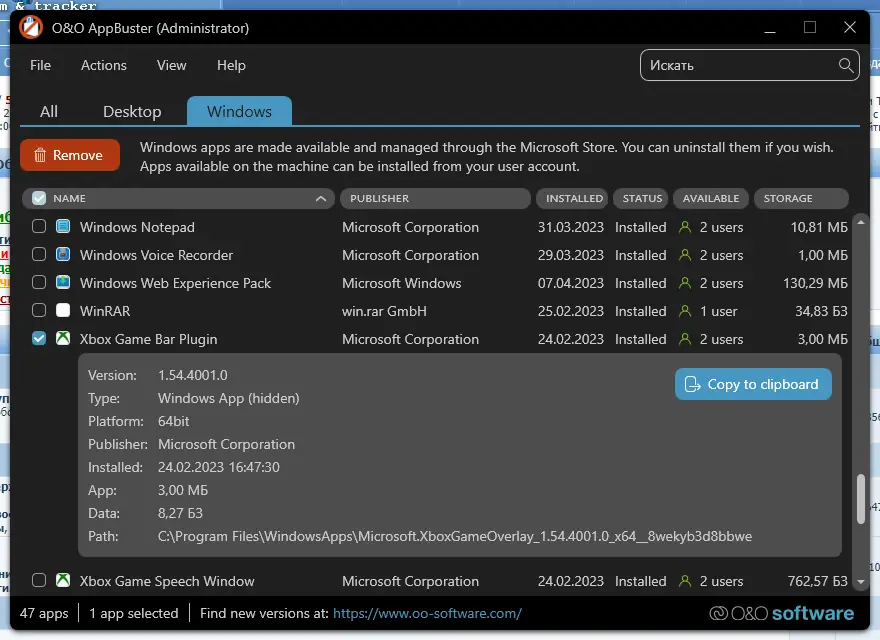This screenshot has height=640, width=880.
Task: Click the O&O AppBuster logo icon
Action: [31, 27]
